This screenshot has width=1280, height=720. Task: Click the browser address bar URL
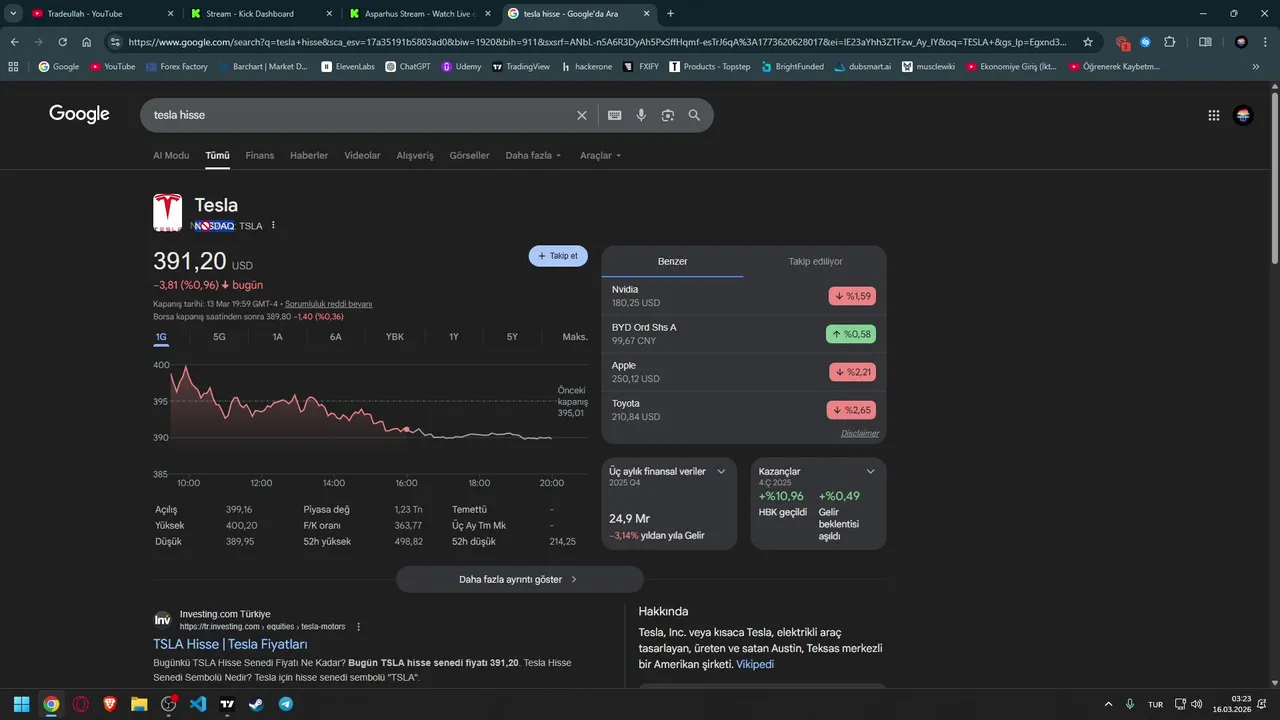click(x=598, y=42)
